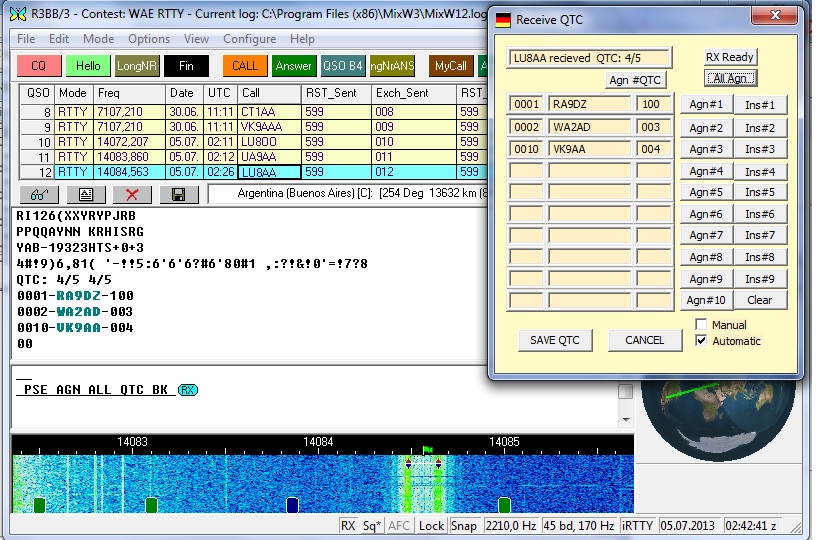Click Agn#3 to repeat third QTC
The image size is (819, 540).
coord(705,149)
